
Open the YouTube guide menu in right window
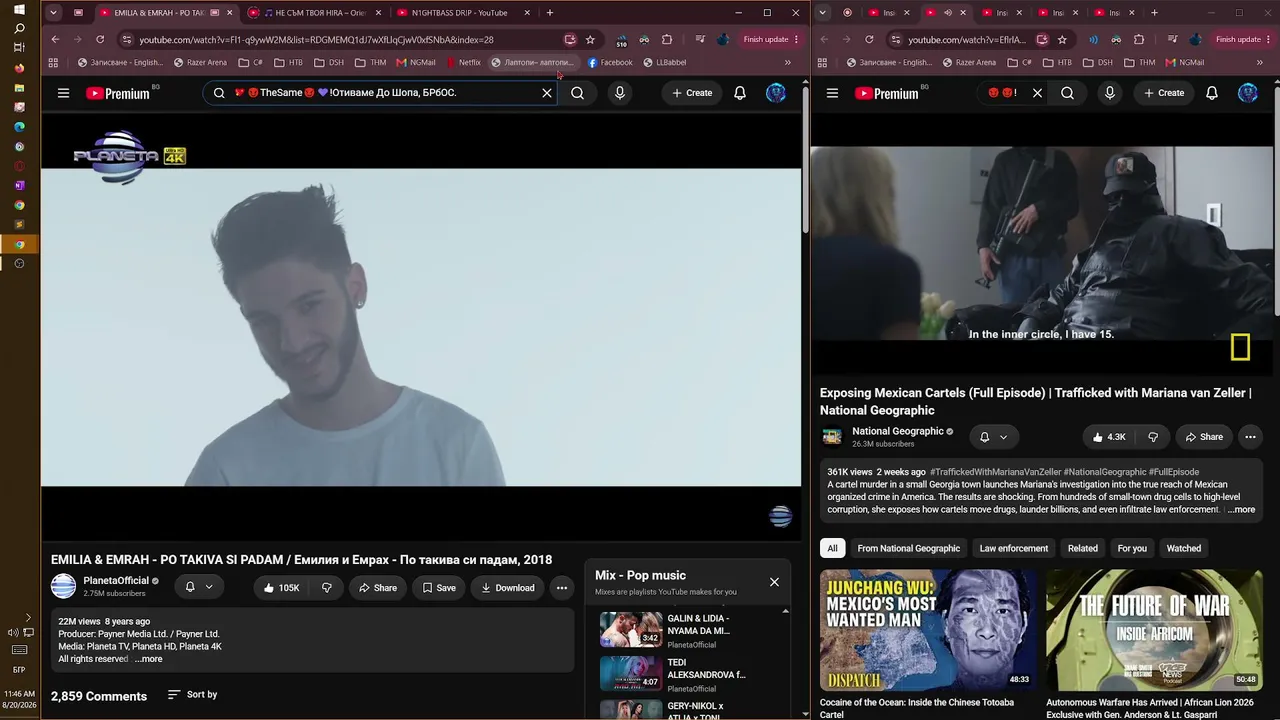point(832,93)
